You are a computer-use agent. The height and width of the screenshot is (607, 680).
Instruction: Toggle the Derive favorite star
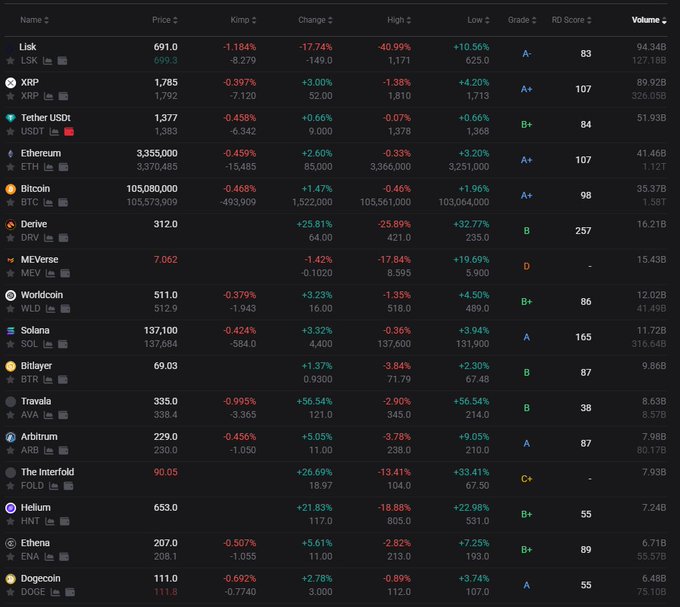10,238
